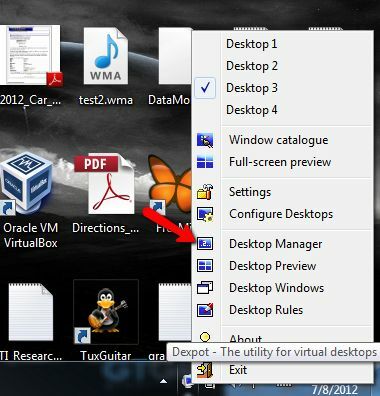Screen dimensions: 380x396
Task: Click the Desktop Rules icon
Action: pos(205,310)
